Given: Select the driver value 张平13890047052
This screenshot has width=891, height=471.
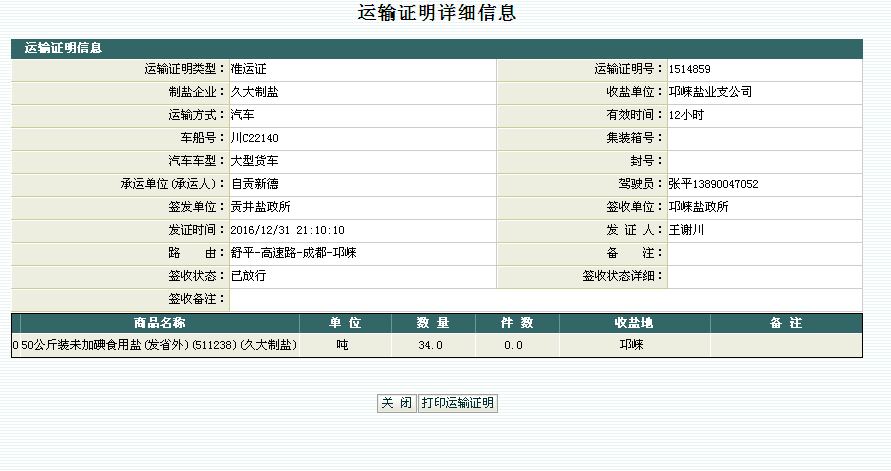Looking at the screenshot, I should tap(713, 184).
